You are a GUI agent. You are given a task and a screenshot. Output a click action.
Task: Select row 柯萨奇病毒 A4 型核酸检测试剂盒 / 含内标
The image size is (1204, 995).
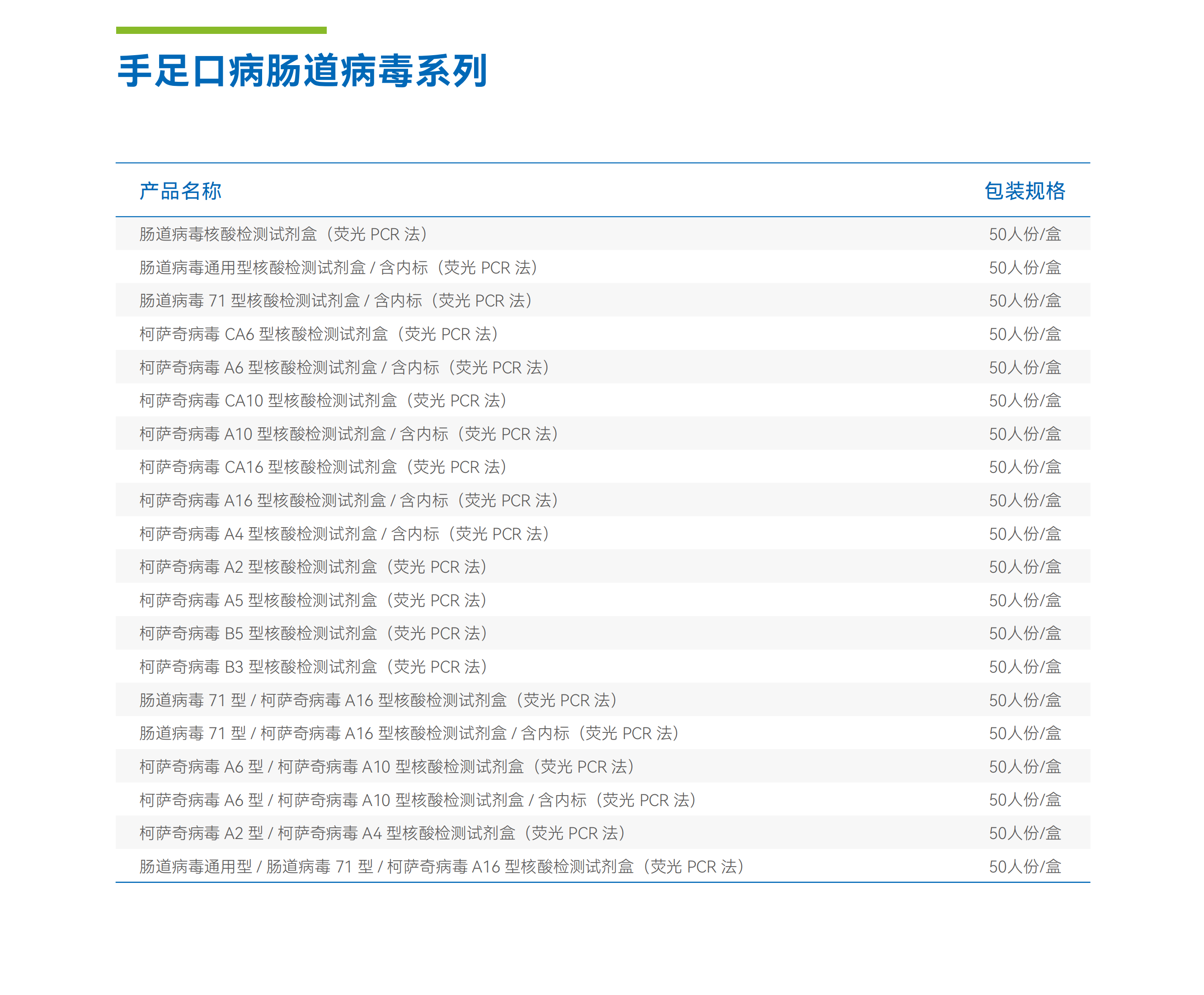coord(602,533)
